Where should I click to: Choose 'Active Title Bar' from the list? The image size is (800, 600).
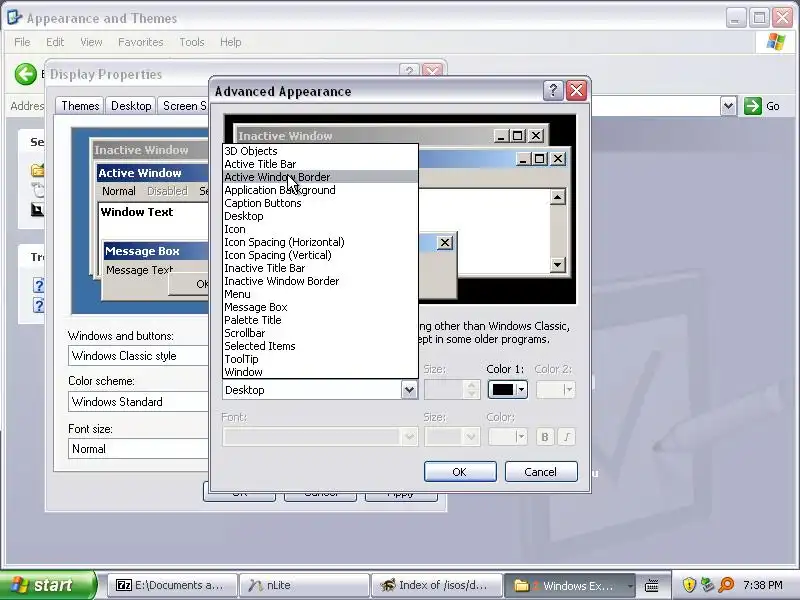click(x=320, y=164)
